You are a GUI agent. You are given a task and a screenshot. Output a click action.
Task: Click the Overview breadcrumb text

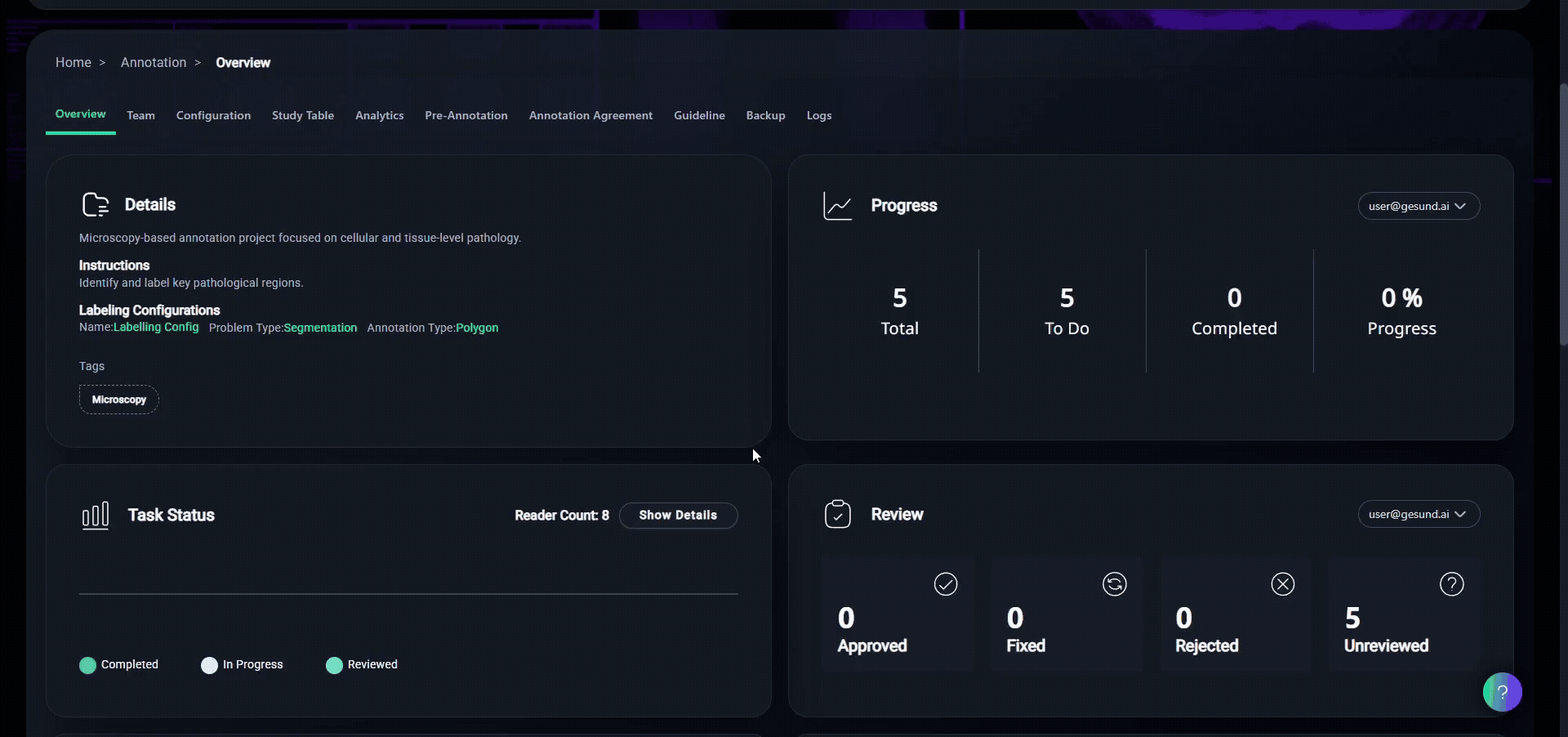[243, 63]
